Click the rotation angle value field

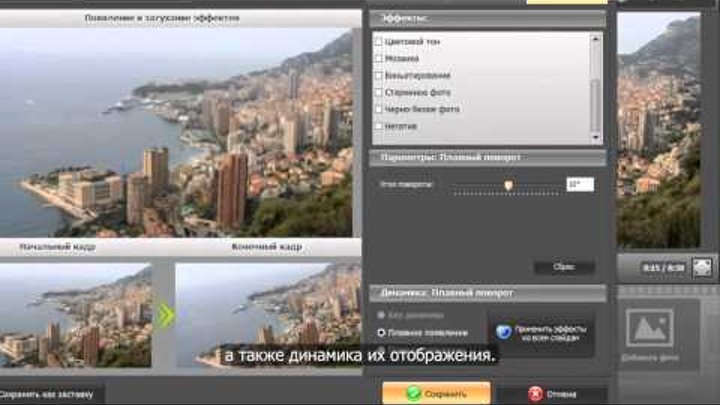(579, 184)
